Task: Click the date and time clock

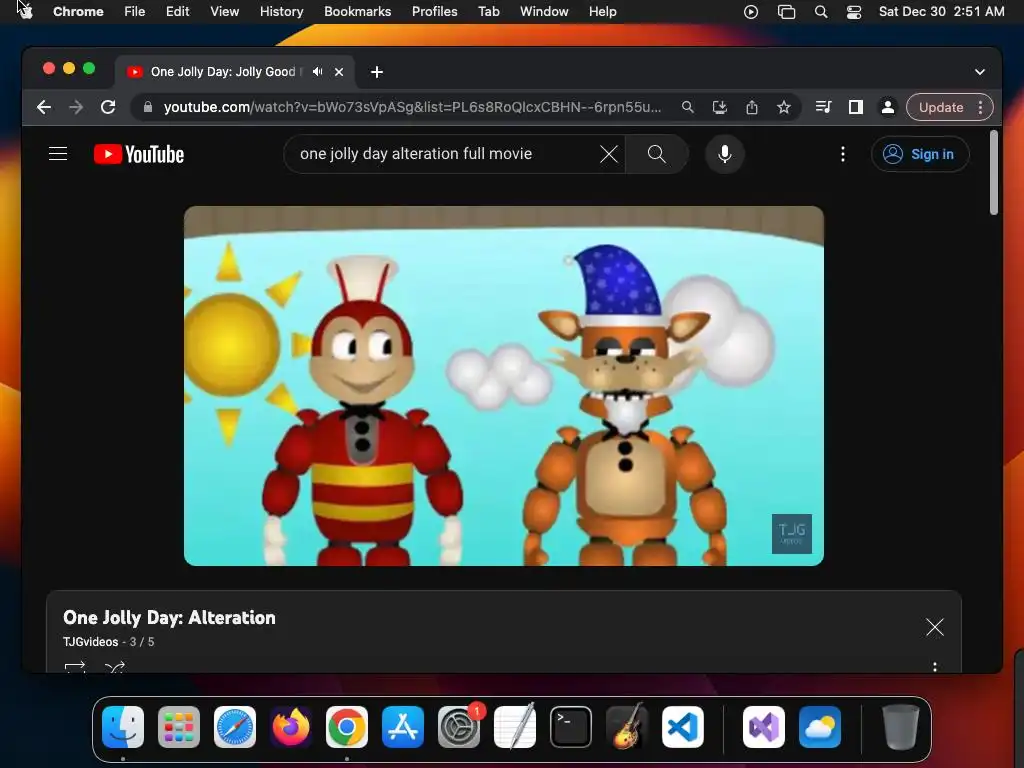Action: coord(941,12)
